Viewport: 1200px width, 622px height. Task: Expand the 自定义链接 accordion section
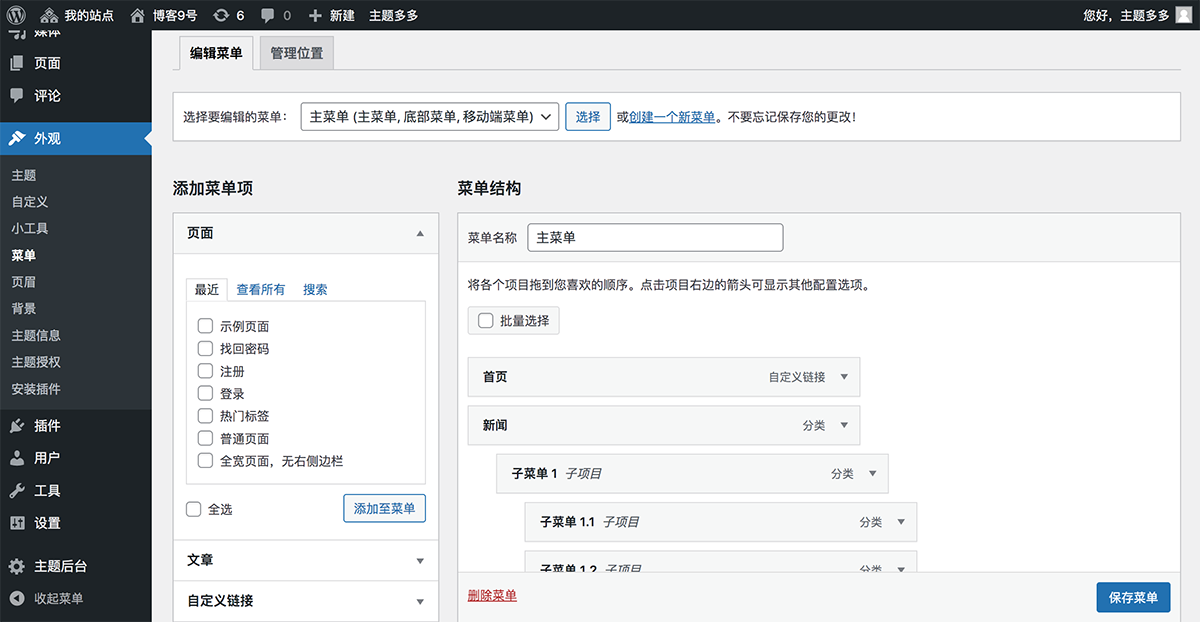[x=305, y=601]
